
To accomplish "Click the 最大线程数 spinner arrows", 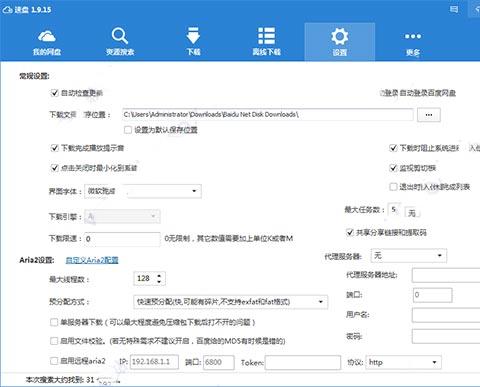I will tap(159, 279).
